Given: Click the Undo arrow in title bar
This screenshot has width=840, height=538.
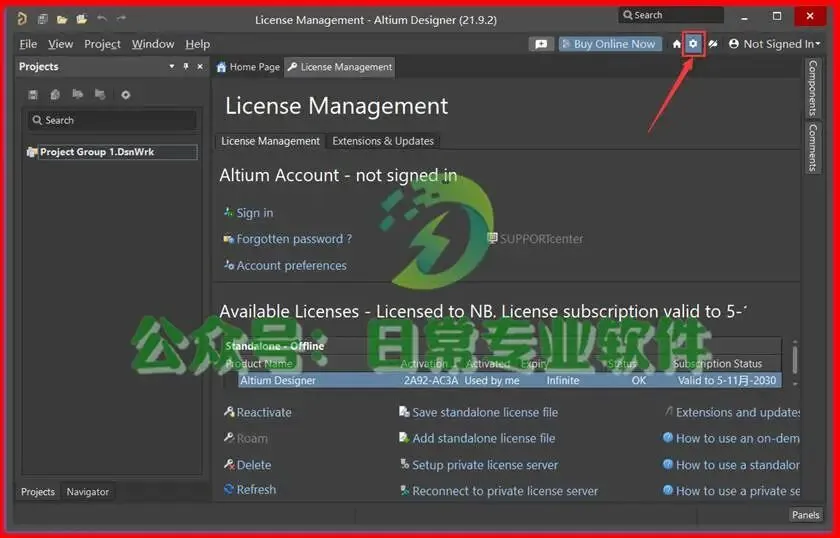Looking at the screenshot, I should click(x=102, y=19).
